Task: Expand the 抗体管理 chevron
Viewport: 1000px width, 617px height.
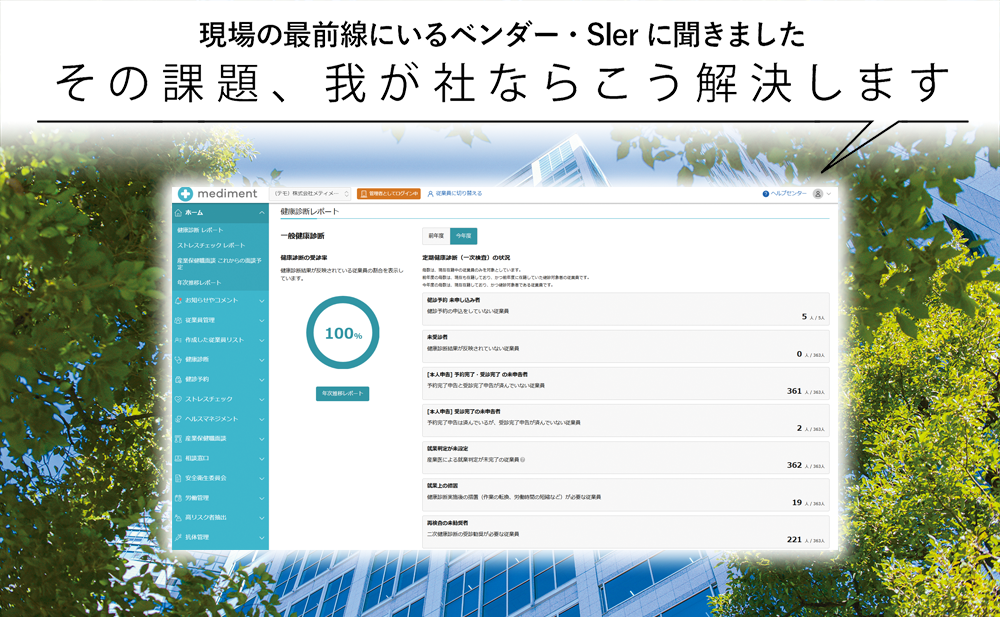Action: pos(261,537)
